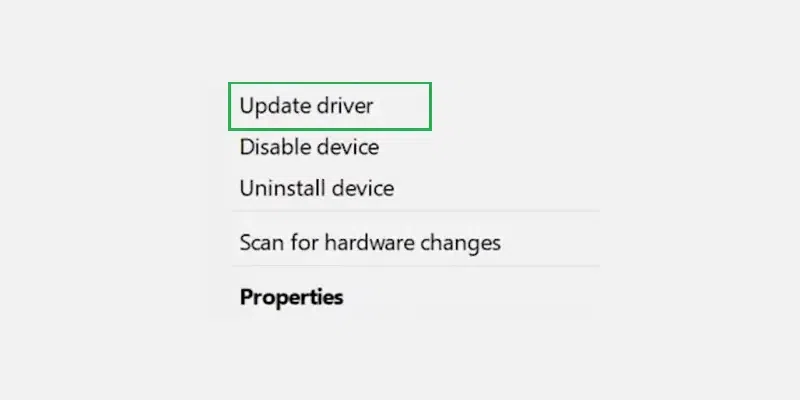The width and height of the screenshot is (800, 400).
Task: Click the word Uninstall in Uninstall device
Action: point(283,188)
